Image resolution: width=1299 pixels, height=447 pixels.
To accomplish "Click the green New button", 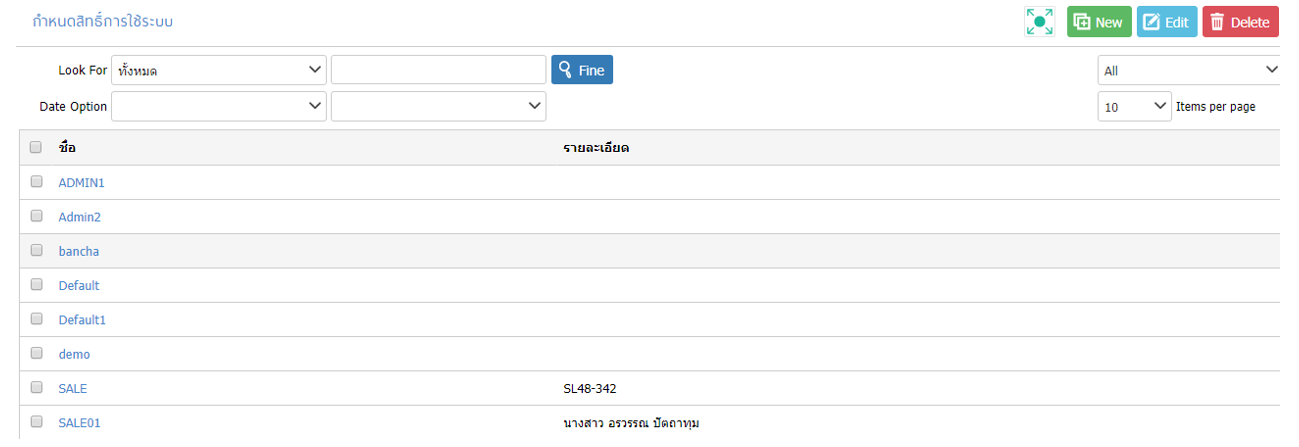I will (x=1099, y=22).
